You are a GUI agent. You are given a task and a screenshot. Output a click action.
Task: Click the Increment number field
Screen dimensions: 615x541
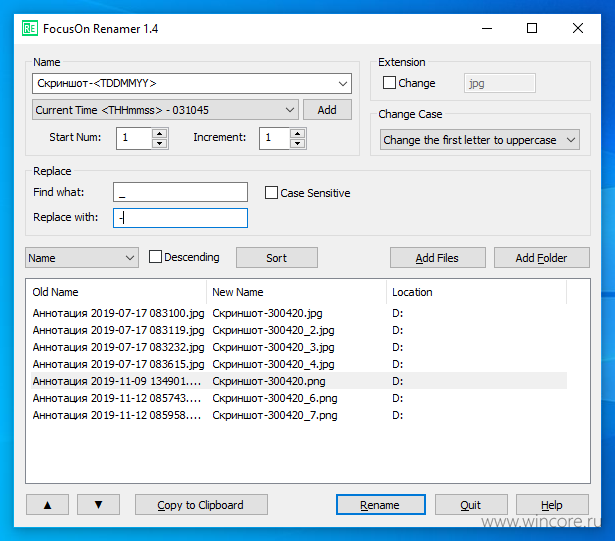275,138
